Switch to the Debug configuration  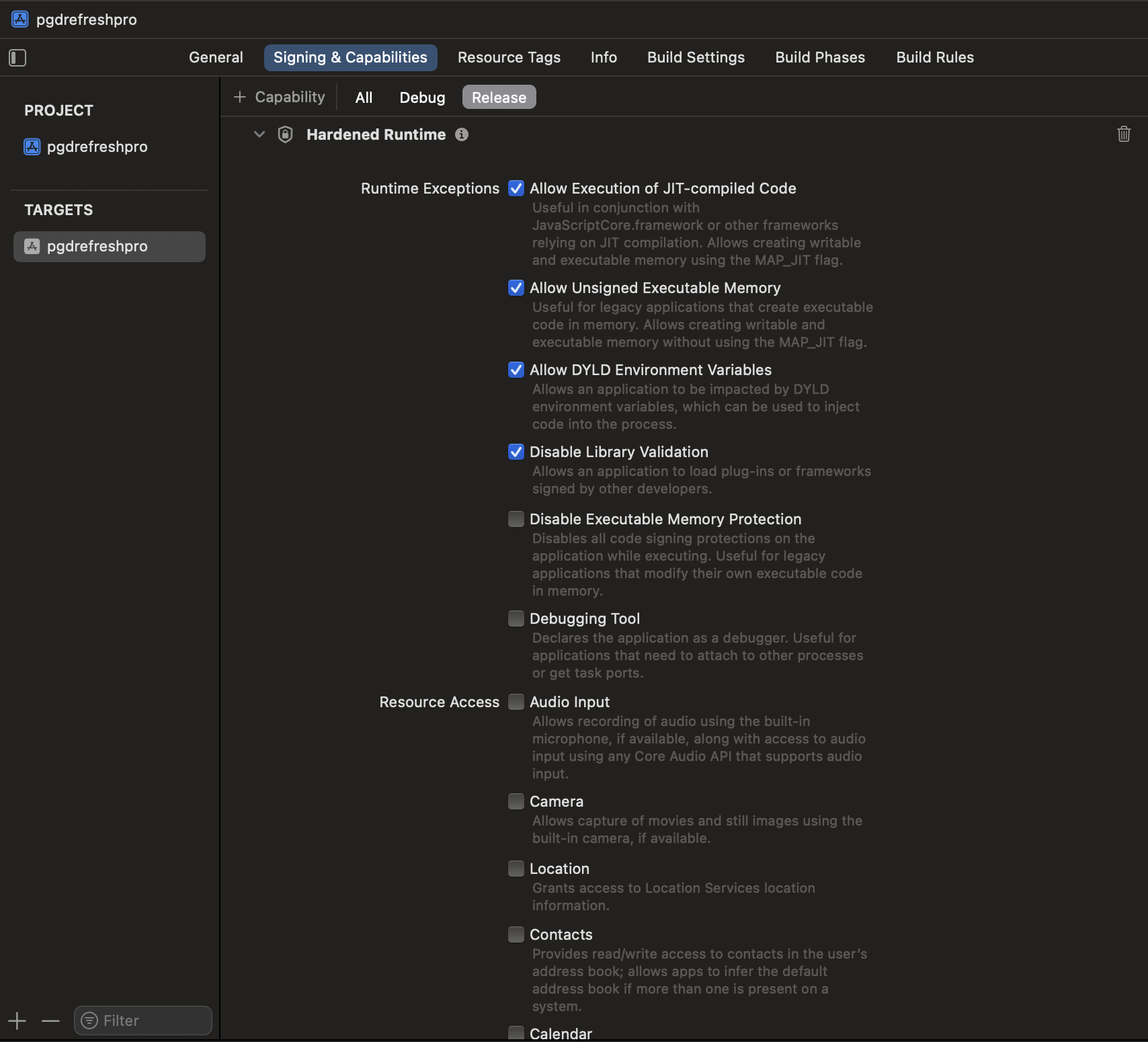[x=422, y=97]
